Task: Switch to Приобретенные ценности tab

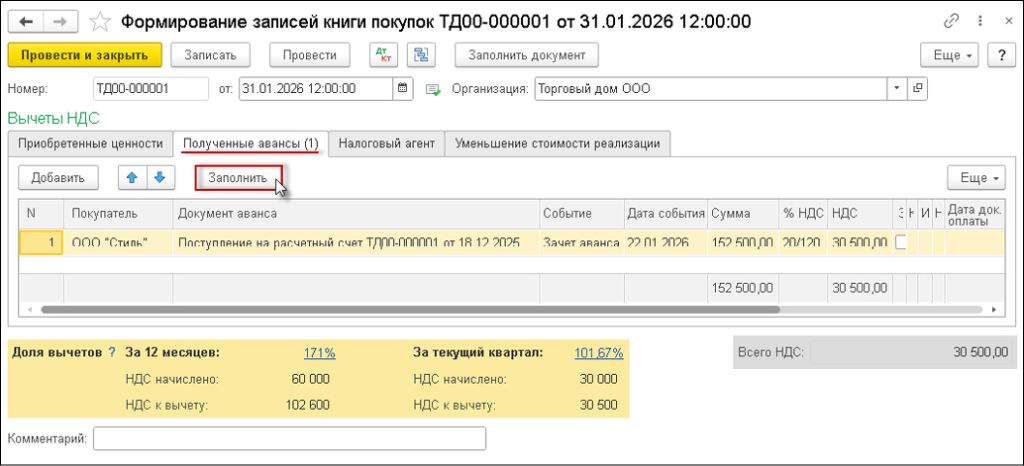Action: point(90,143)
